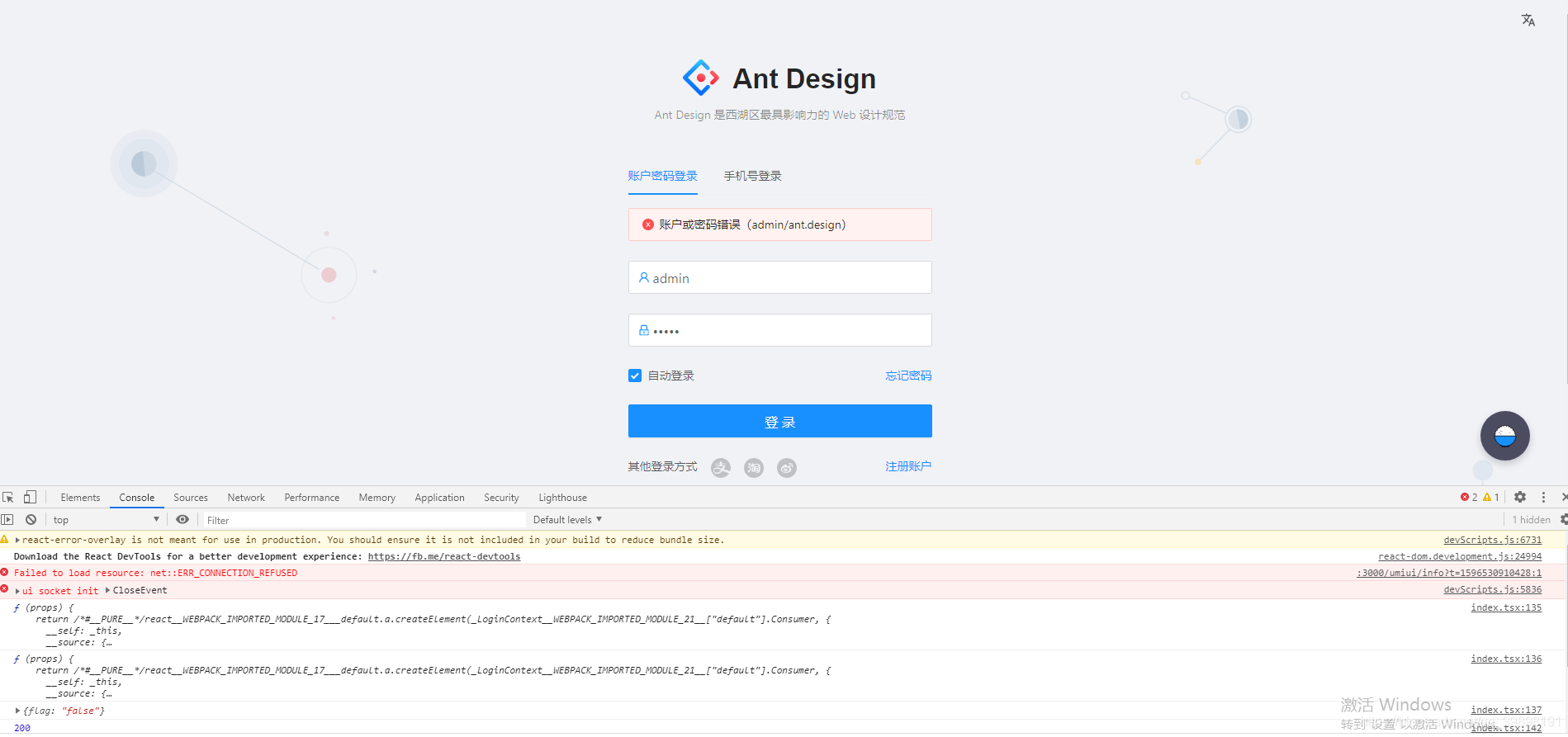Click the username field containing admin

779,277
